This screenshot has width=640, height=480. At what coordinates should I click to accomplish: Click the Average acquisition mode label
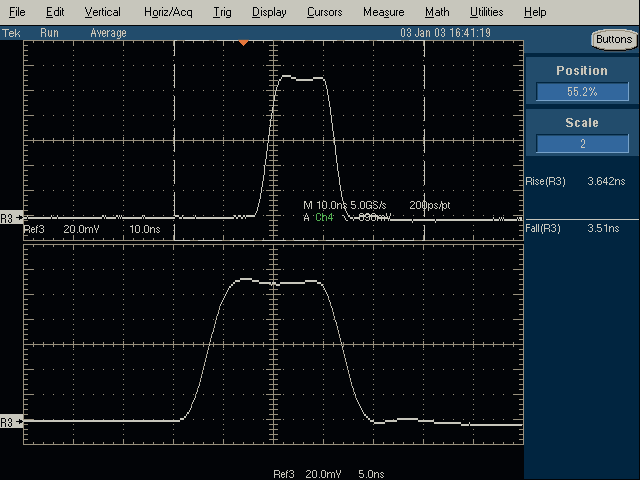click(108, 33)
